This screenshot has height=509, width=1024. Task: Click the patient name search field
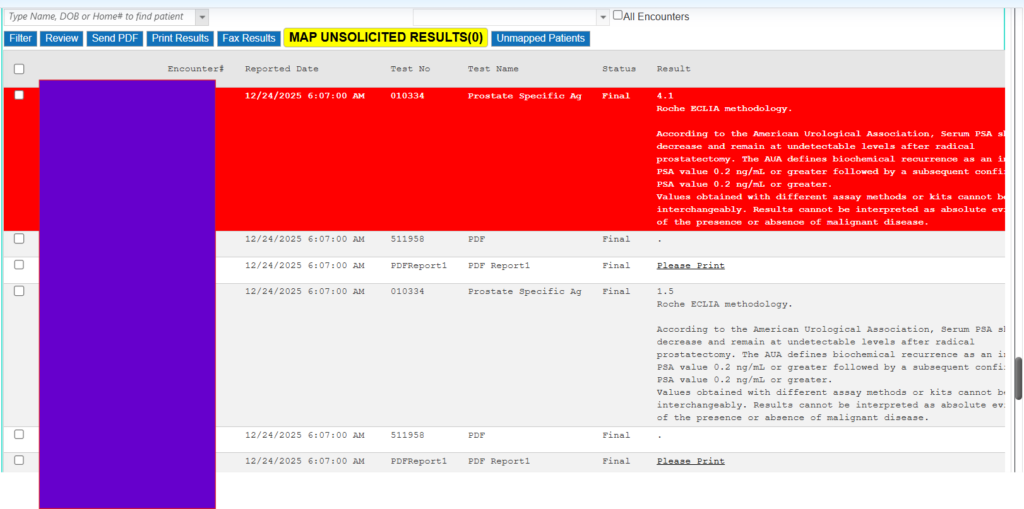98,17
